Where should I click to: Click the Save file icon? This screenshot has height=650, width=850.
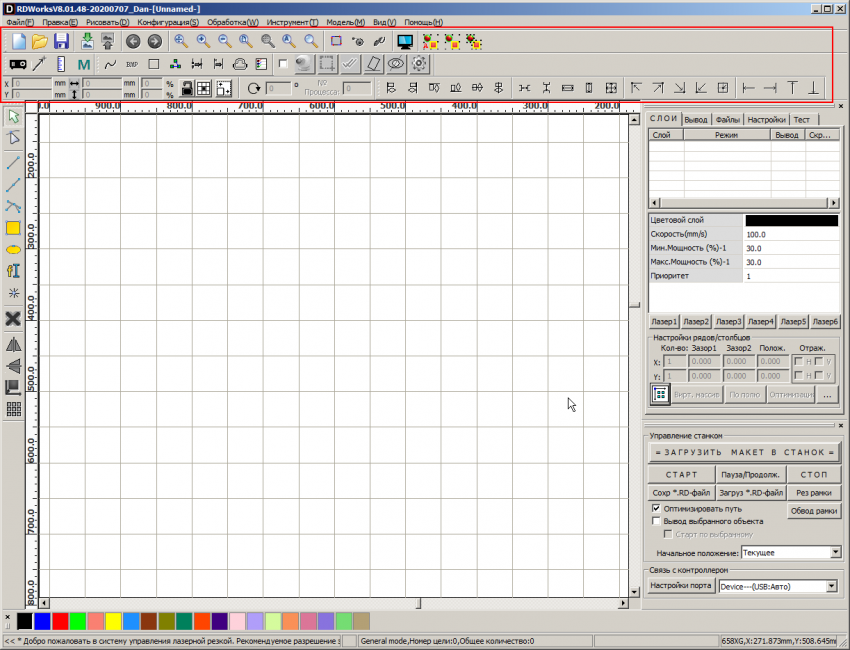click(62, 41)
